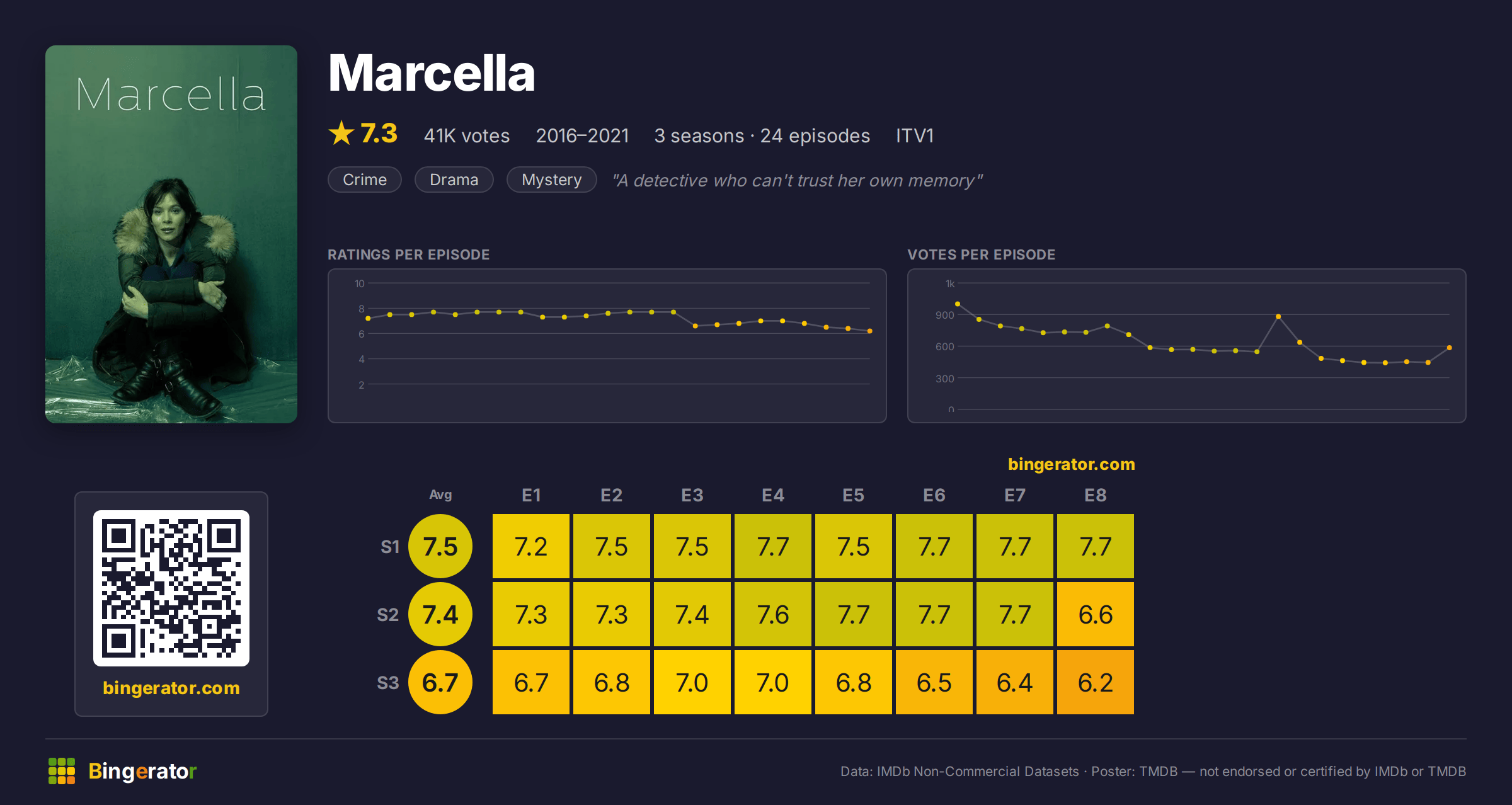
Task: Open the Marcella poster thumbnail
Action: pyautogui.click(x=171, y=234)
